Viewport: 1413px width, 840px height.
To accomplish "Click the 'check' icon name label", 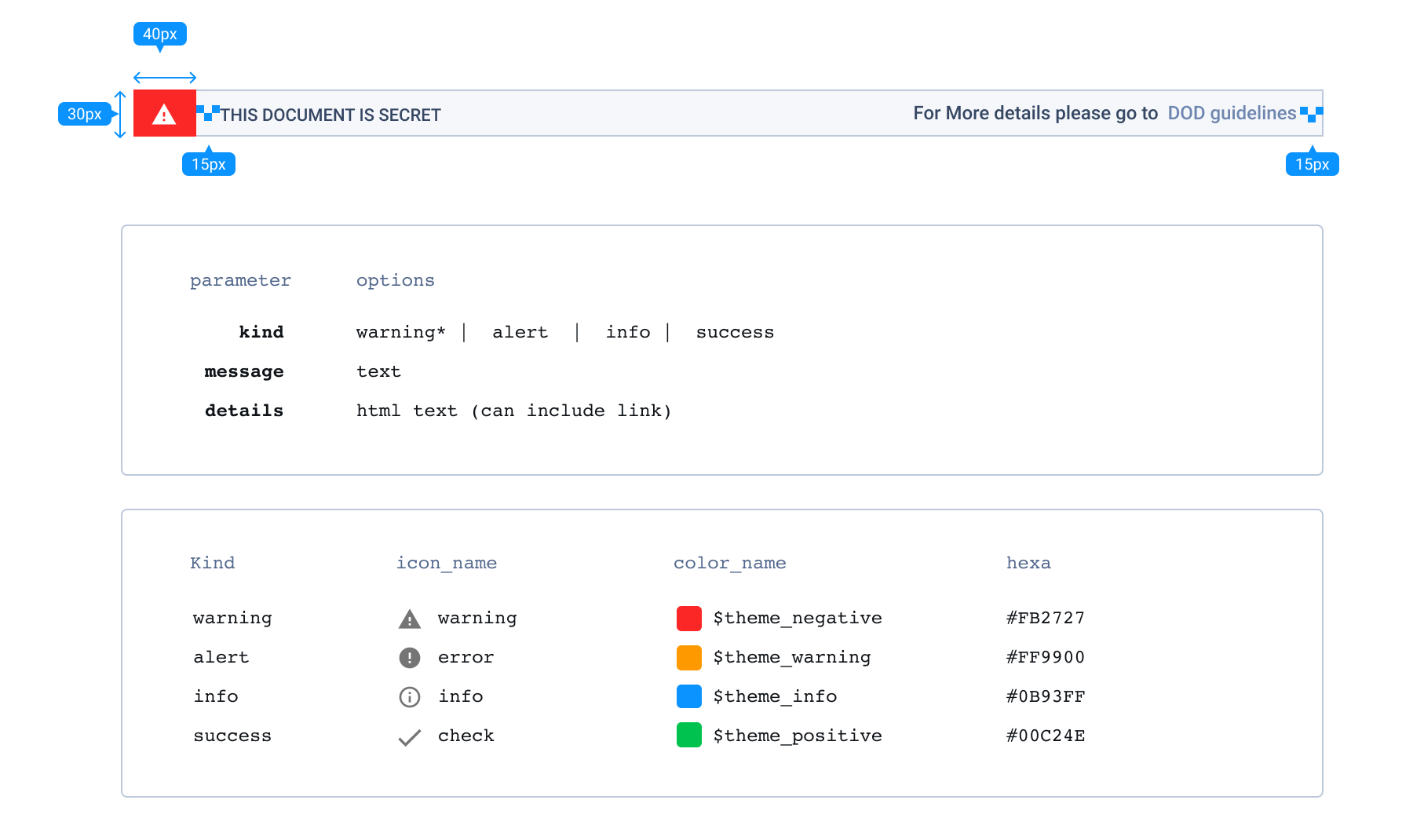I will (x=466, y=736).
